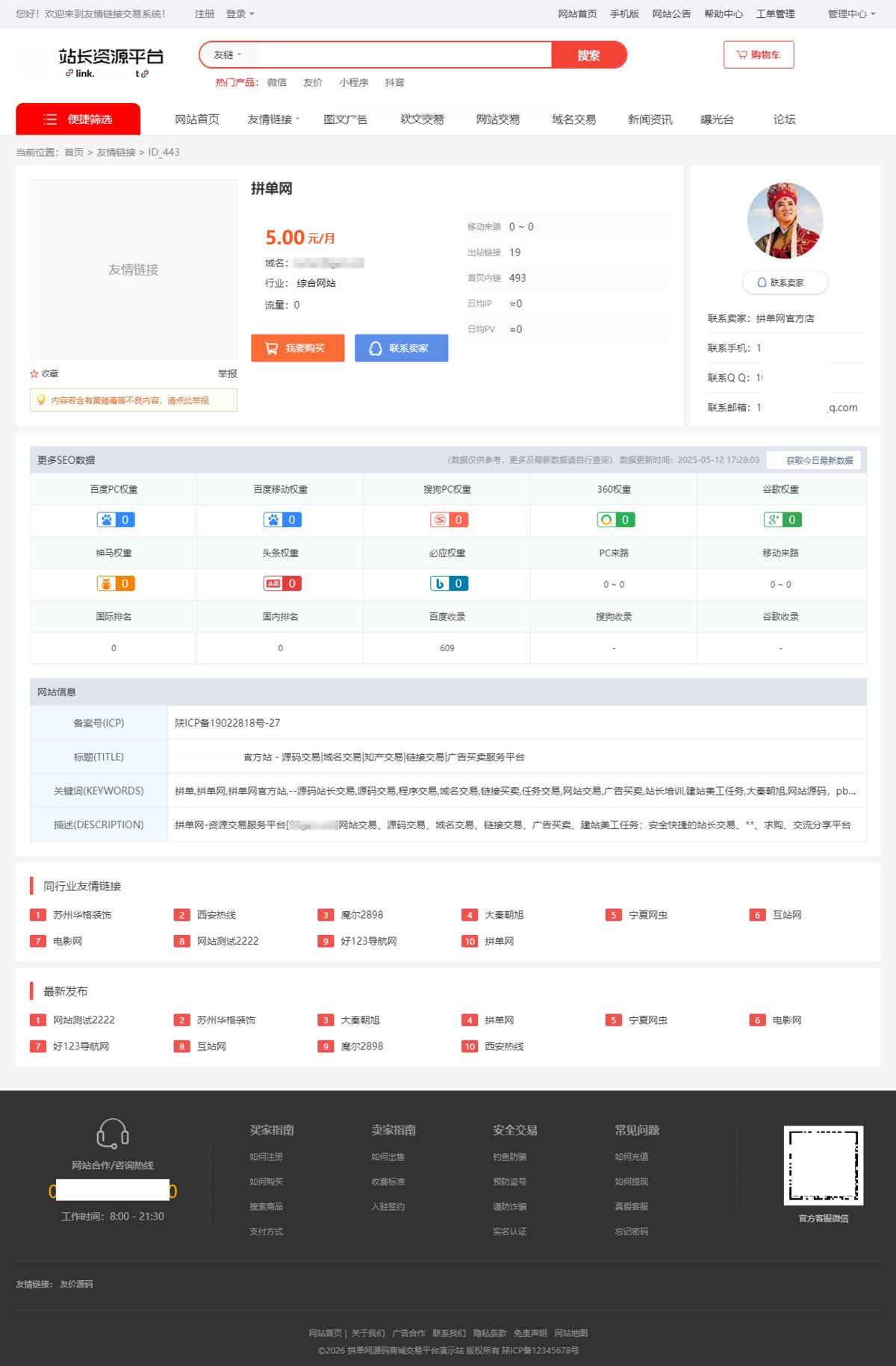Go to the 新闻资讯 navigation tab
This screenshot has width=896, height=1366.
click(650, 119)
